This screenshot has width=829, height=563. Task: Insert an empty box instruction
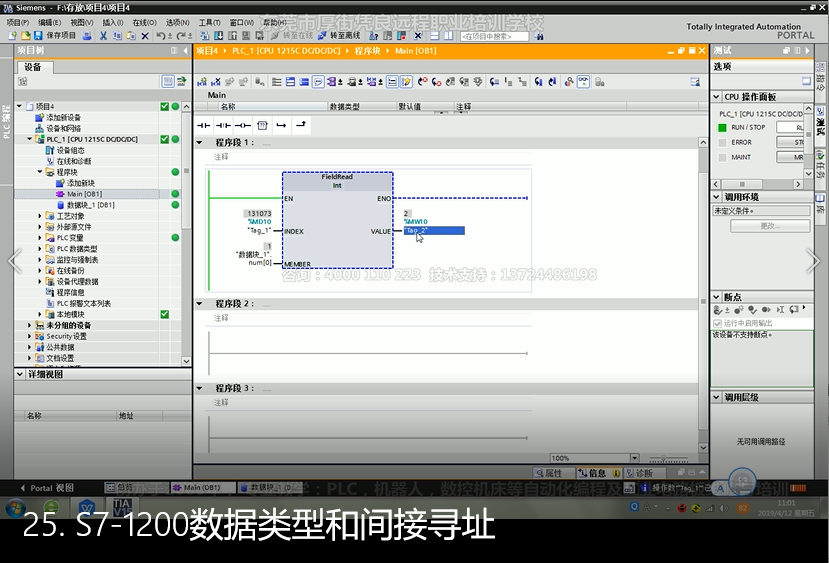pyautogui.click(x=262, y=125)
